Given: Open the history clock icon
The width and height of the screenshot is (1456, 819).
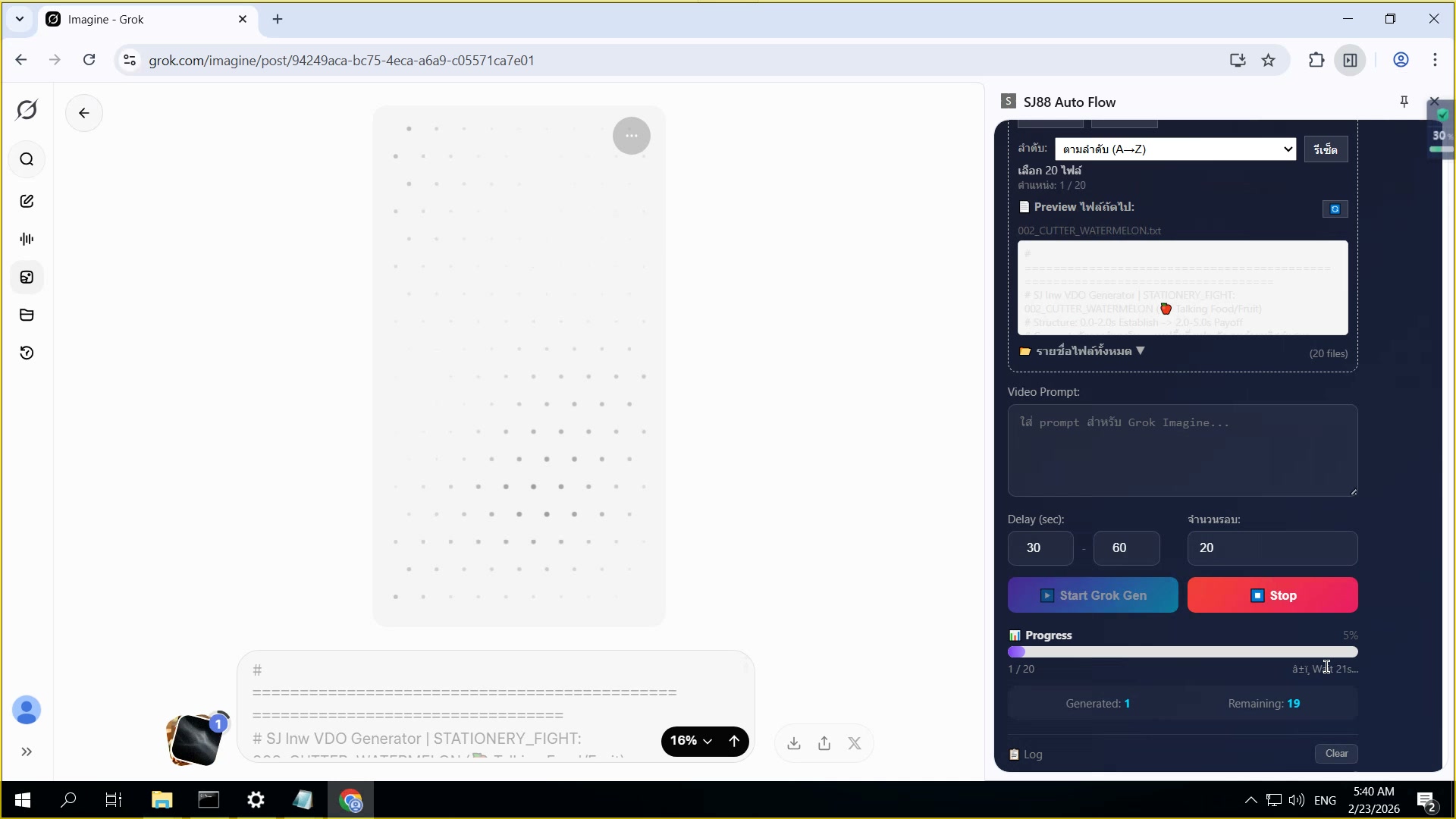Looking at the screenshot, I should (x=27, y=353).
